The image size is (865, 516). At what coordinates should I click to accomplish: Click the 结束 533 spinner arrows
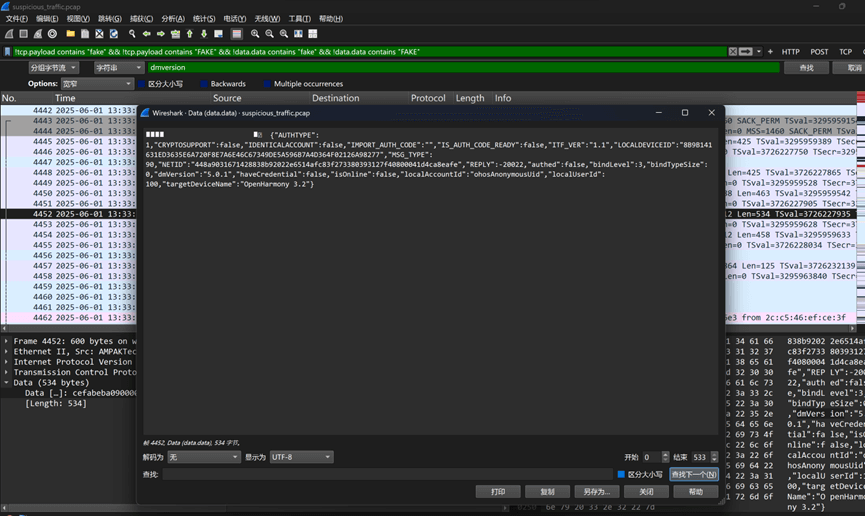(714, 457)
